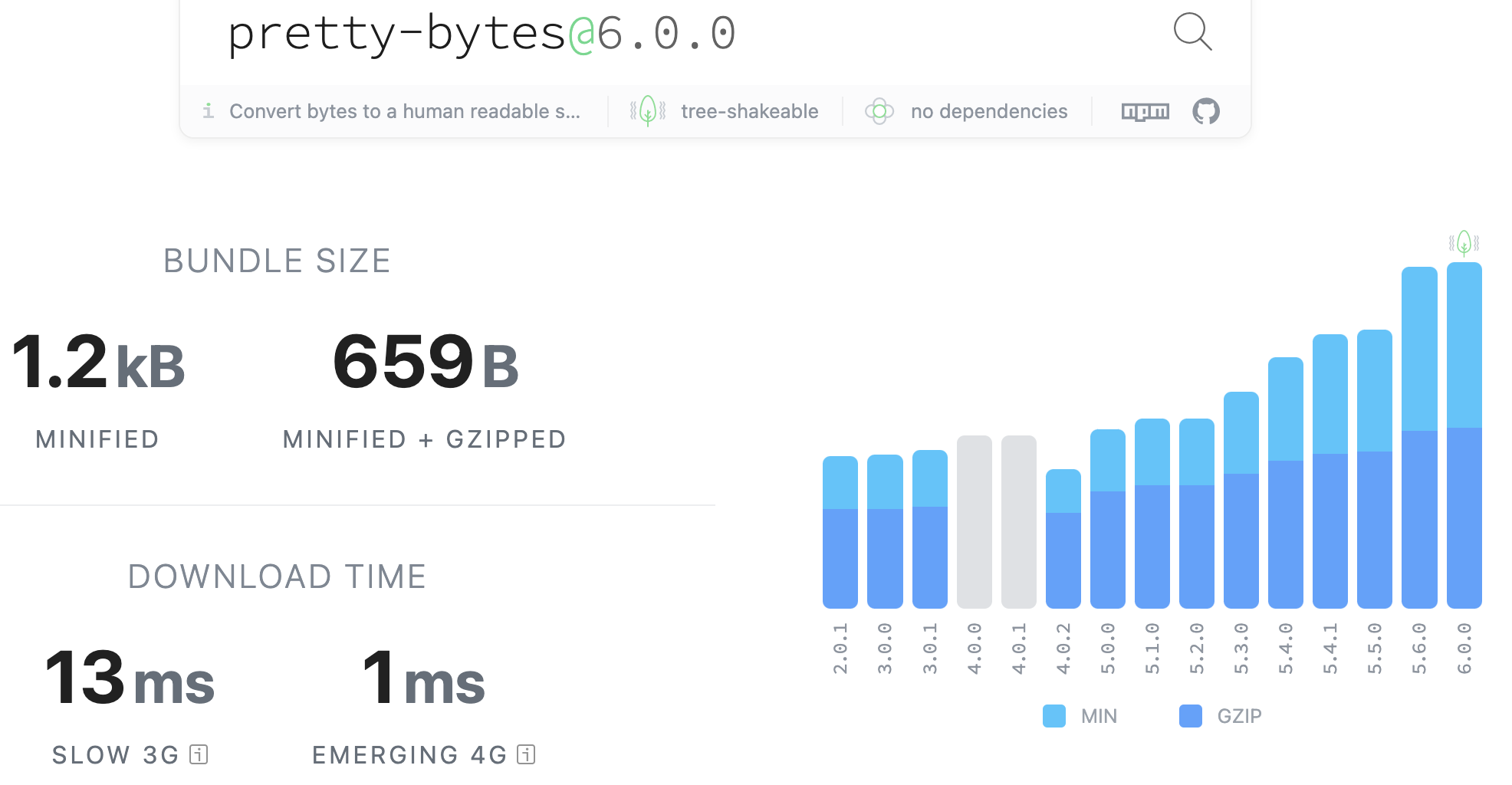Click the 'MINIFIED + GZIPPED' label
Viewport: 1512px width, 785px height.
(x=425, y=439)
